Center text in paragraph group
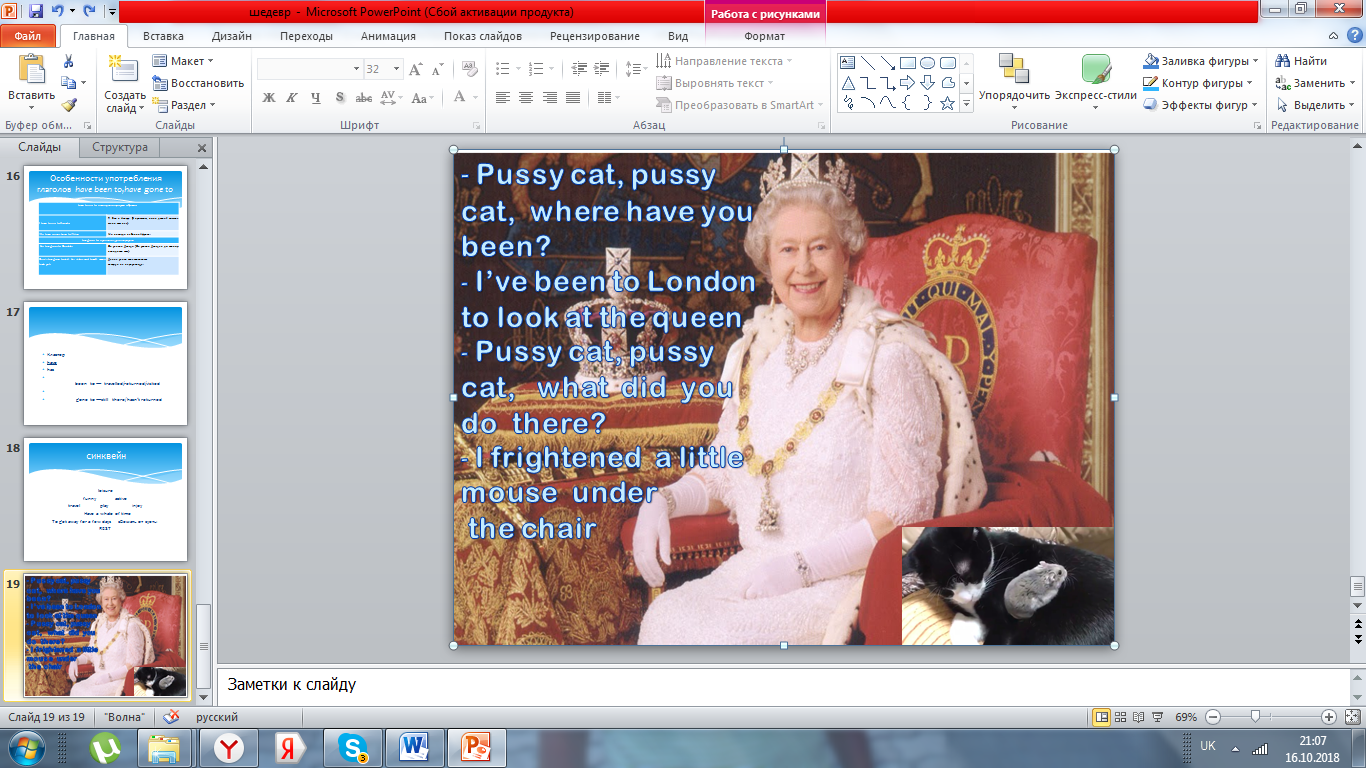Screen dimensions: 1366x768 point(527,98)
